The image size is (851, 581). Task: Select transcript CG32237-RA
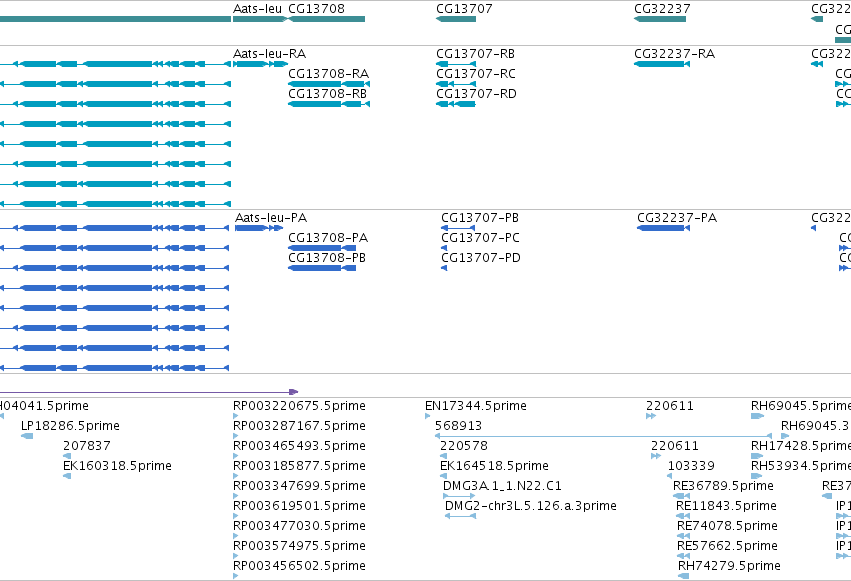pos(675,54)
